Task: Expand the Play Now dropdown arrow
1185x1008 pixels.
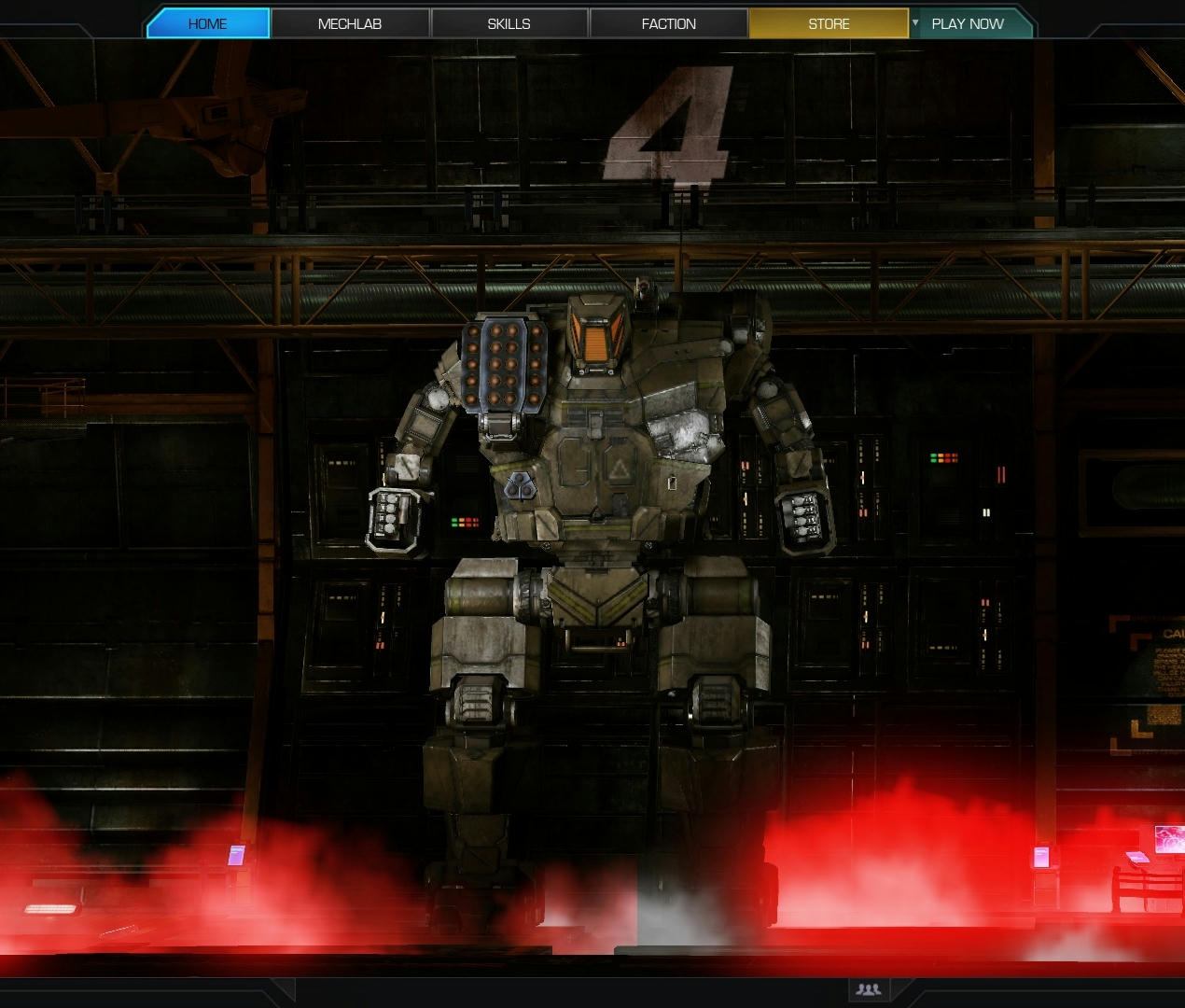Action: point(915,22)
